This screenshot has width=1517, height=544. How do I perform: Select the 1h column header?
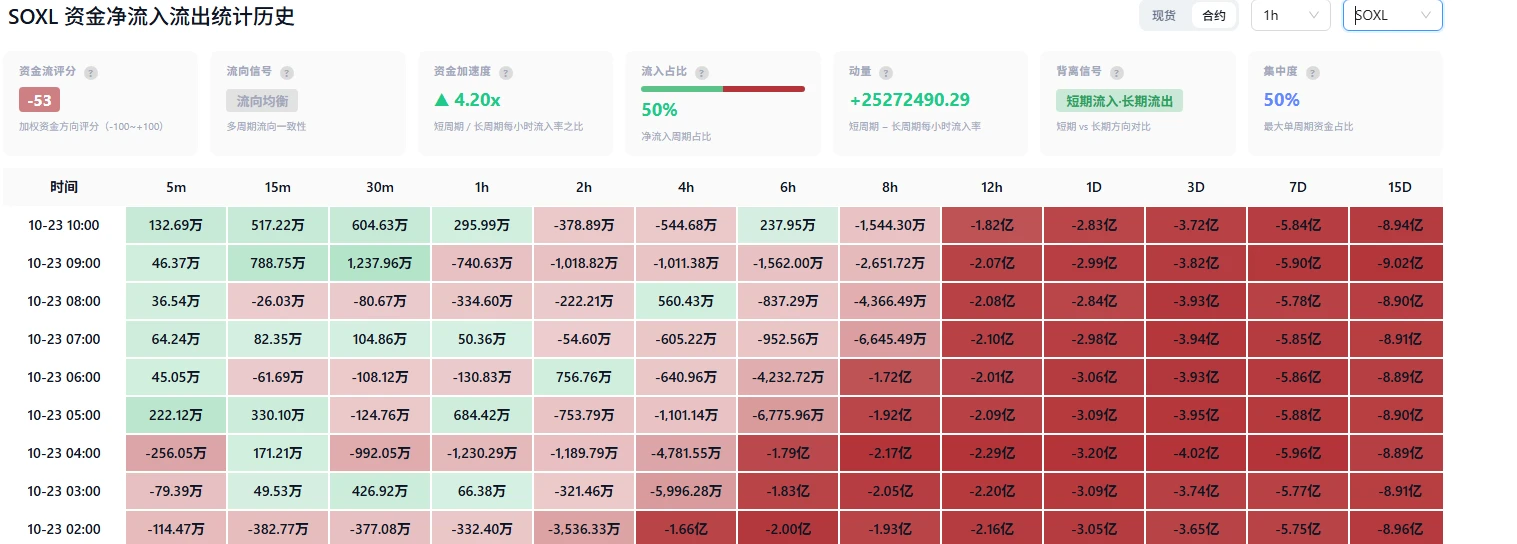tap(482, 187)
